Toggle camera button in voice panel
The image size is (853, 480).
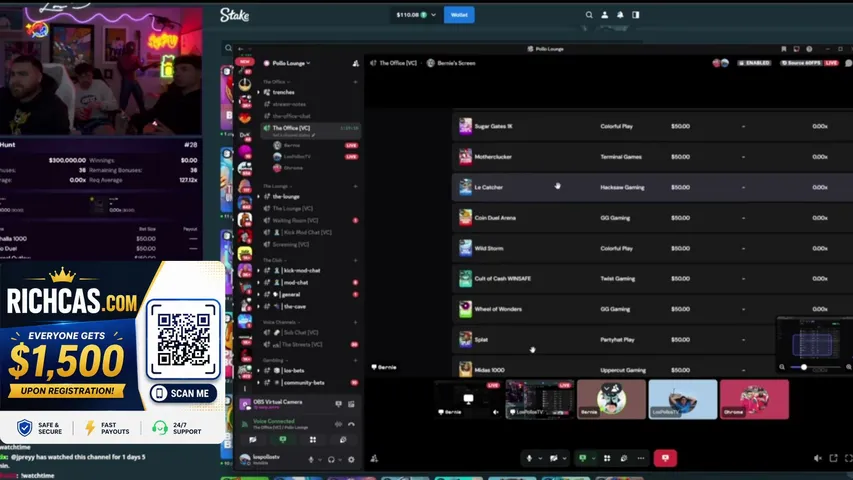[252, 440]
